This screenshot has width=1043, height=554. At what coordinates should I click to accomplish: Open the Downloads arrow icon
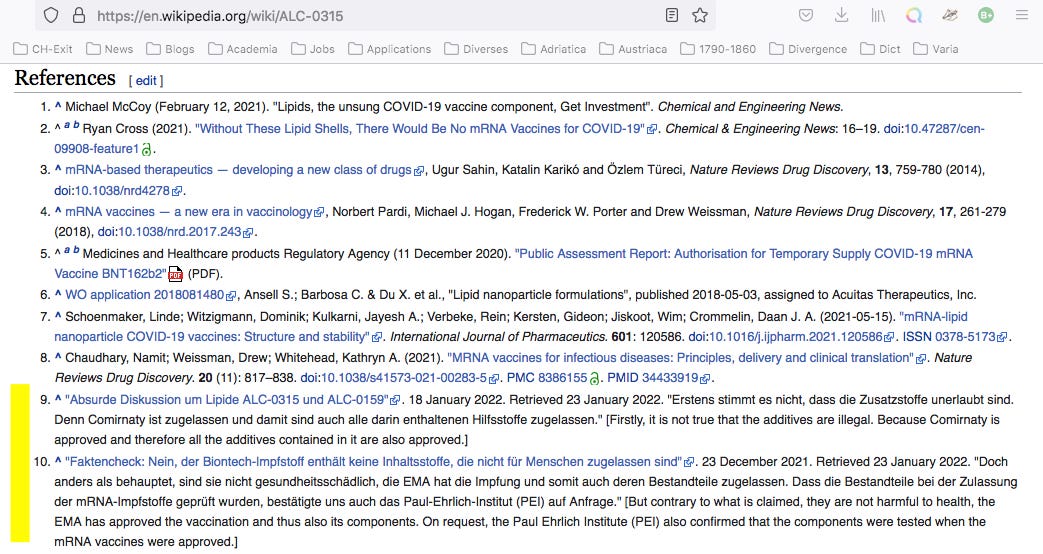[841, 15]
